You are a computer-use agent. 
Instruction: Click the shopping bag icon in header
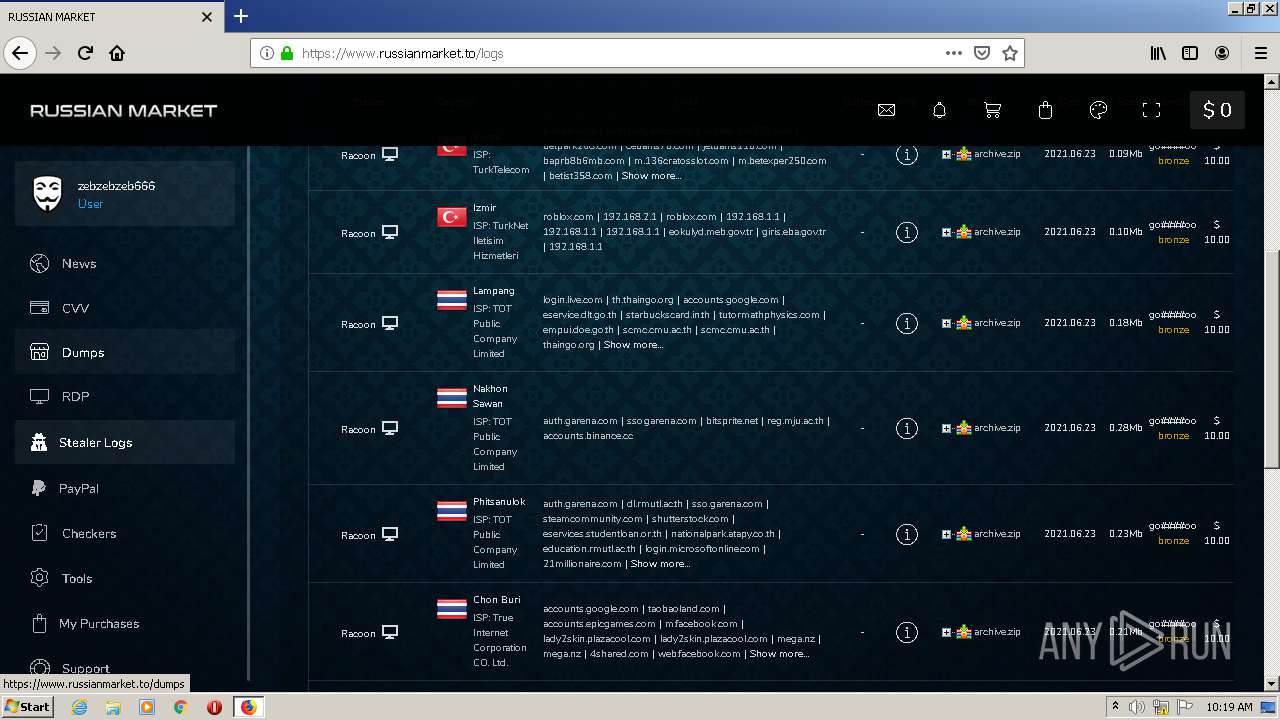pyautogui.click(x=1046, y=110)
